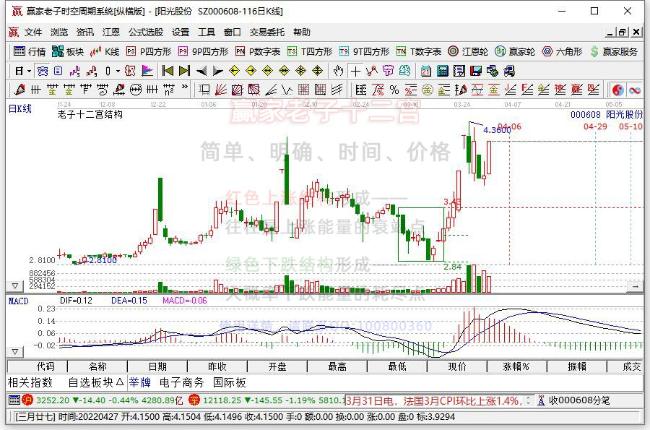Open the 公式选股 menu

[x=146, y=32]
